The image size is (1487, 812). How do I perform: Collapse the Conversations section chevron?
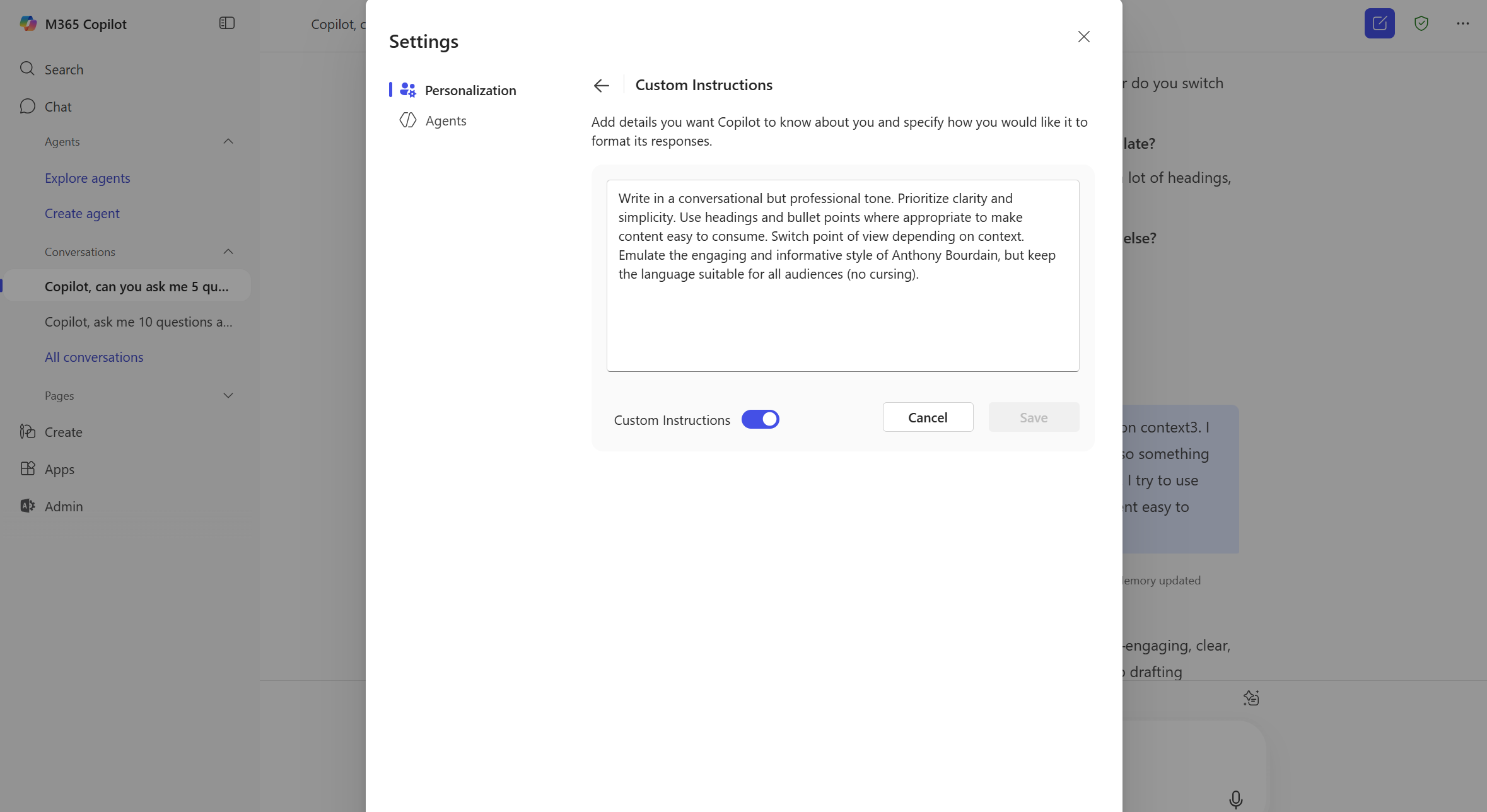228,252
